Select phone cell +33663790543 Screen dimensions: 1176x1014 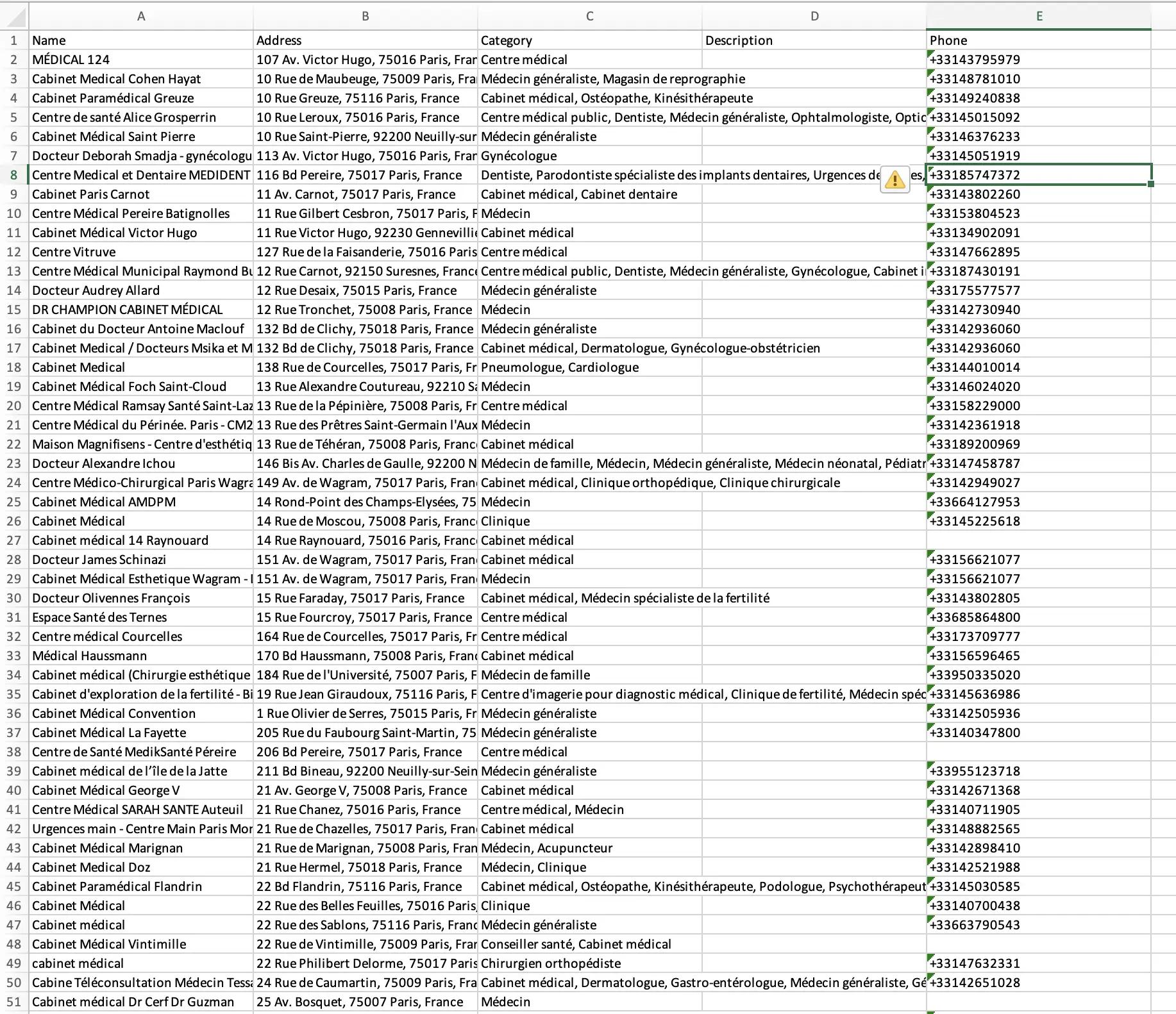[1039, 925]
